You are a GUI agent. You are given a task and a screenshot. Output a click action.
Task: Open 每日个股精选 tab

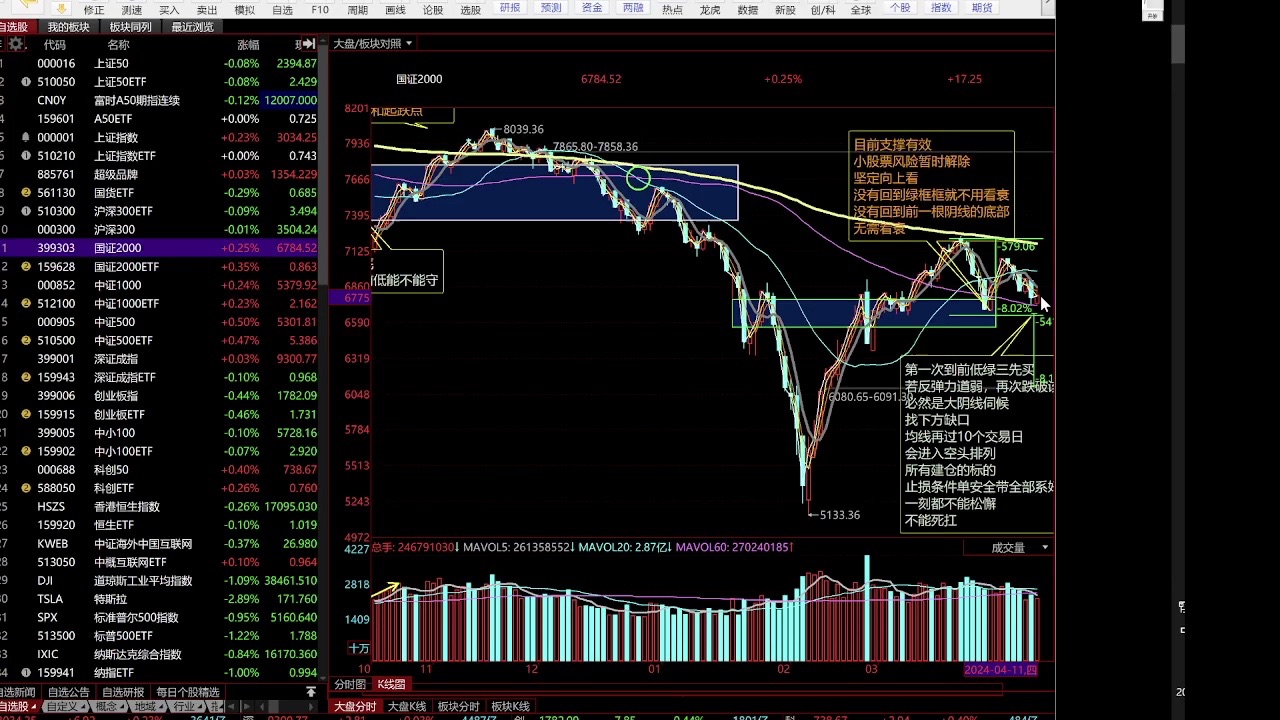click(188, 692)
